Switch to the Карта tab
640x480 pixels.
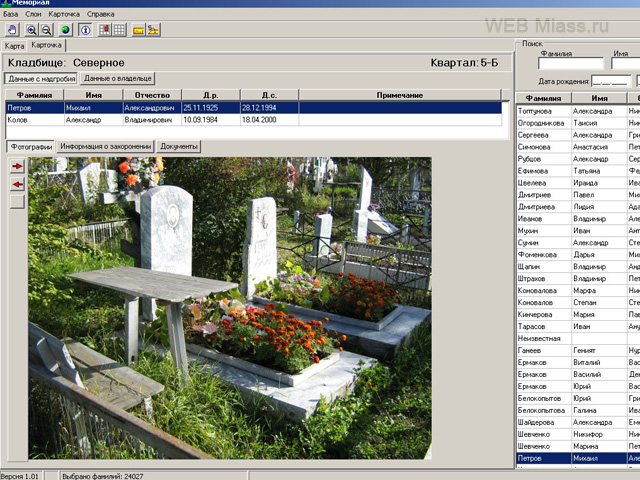pos(14,46)
